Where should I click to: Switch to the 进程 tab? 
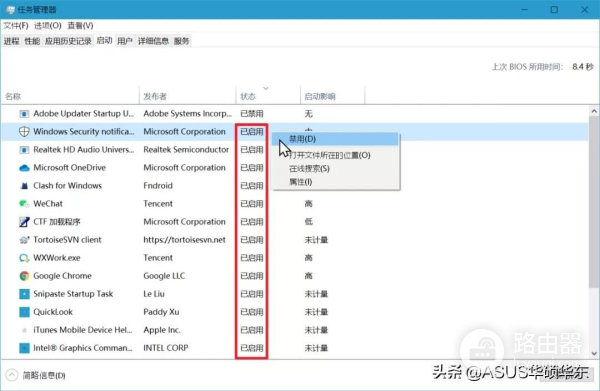coord(11,41)
